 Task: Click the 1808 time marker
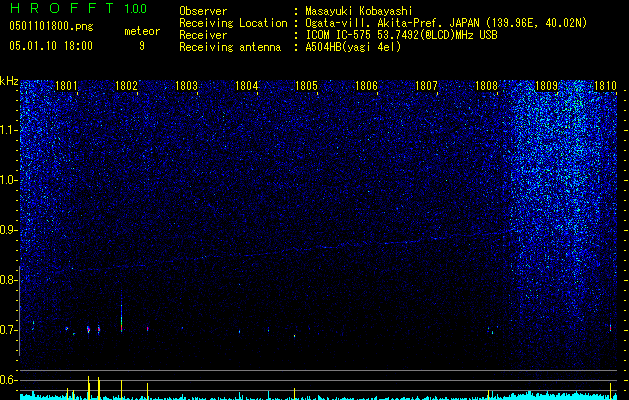click(487, 86)
